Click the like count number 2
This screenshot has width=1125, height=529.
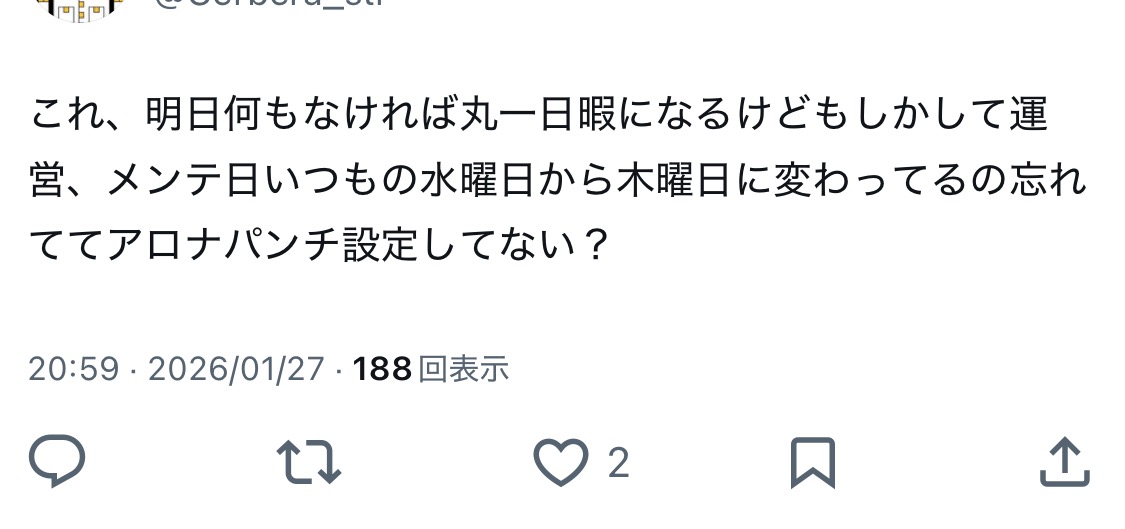tap(618, 463)
